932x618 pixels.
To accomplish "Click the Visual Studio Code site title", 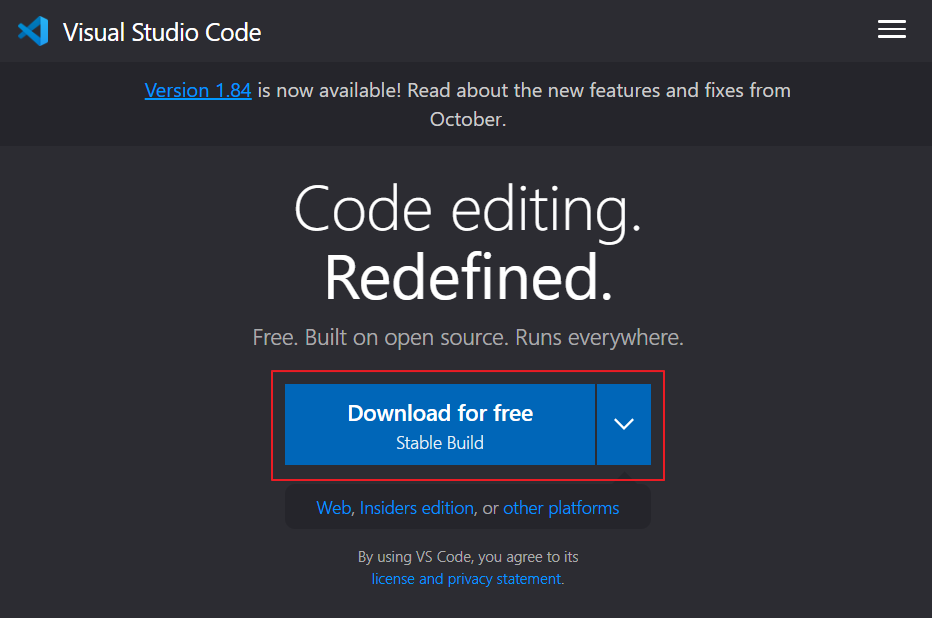I will 162,32.
